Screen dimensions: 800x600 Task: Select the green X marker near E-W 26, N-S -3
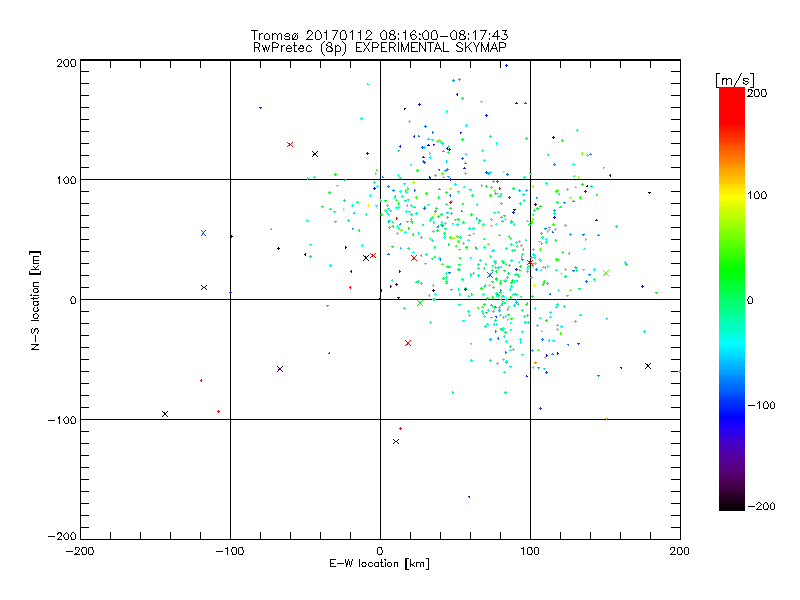(x=420, y=303)
